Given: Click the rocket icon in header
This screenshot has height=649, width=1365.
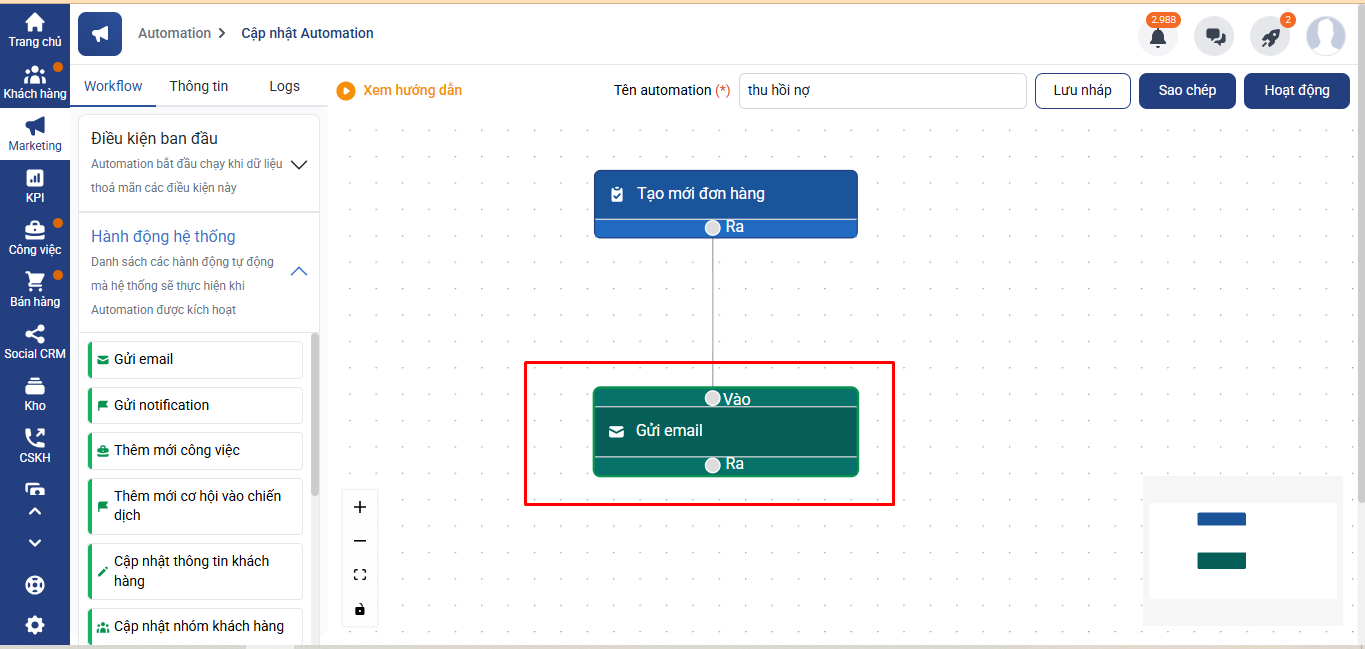Looking at the screenshot, I should click(x=1270, y=37).
